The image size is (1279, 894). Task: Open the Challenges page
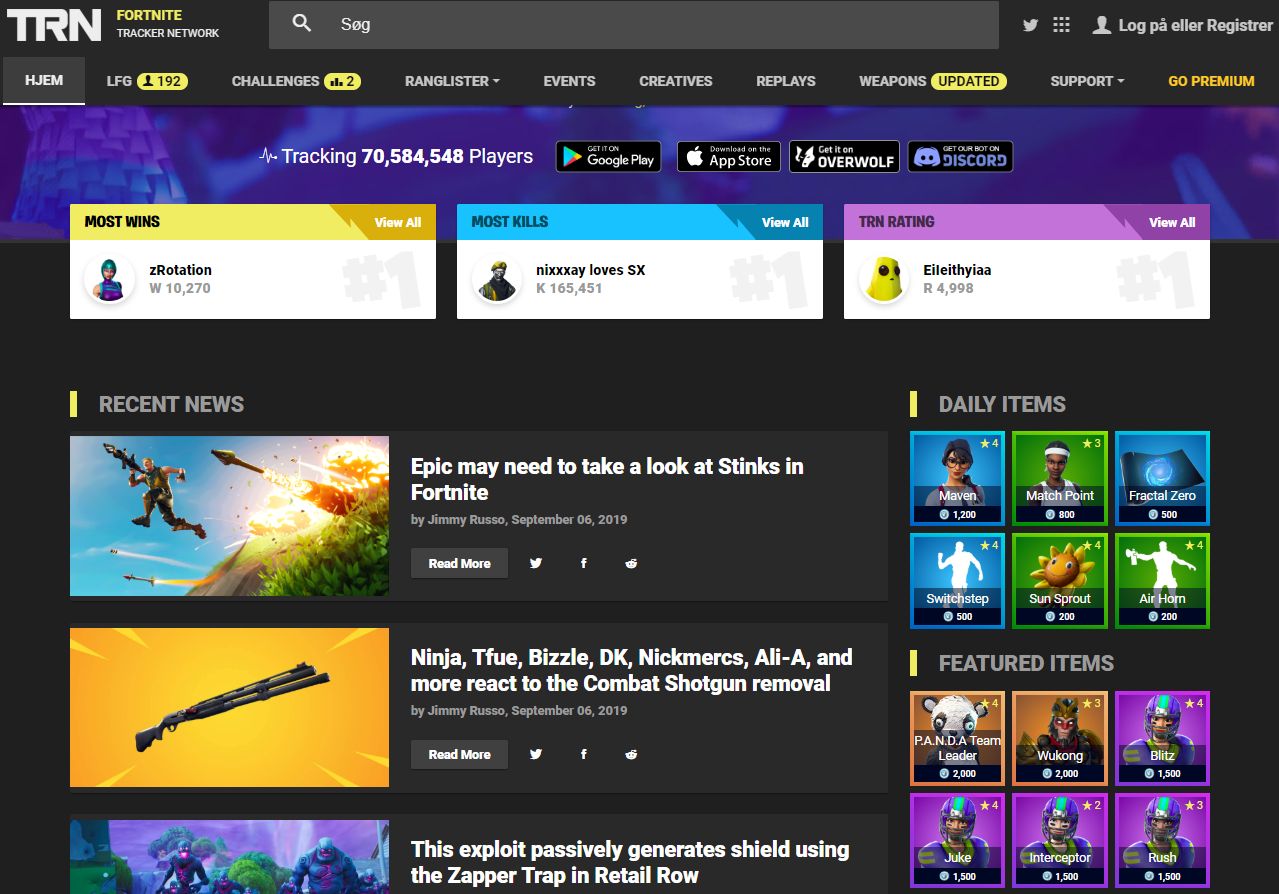tap(296, 81)
